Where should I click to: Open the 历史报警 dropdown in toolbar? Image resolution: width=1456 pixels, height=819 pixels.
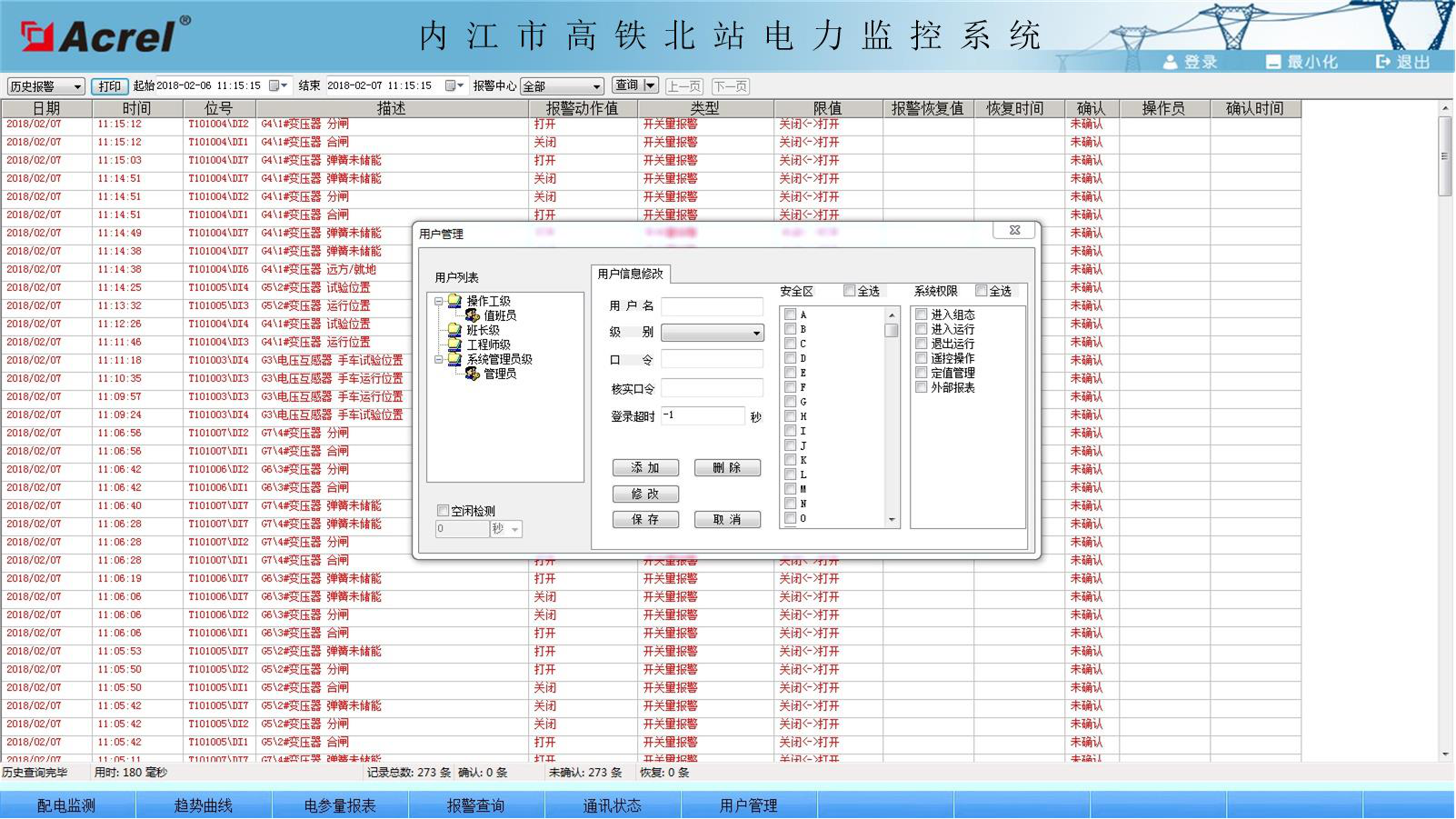(x=76, y=86)
